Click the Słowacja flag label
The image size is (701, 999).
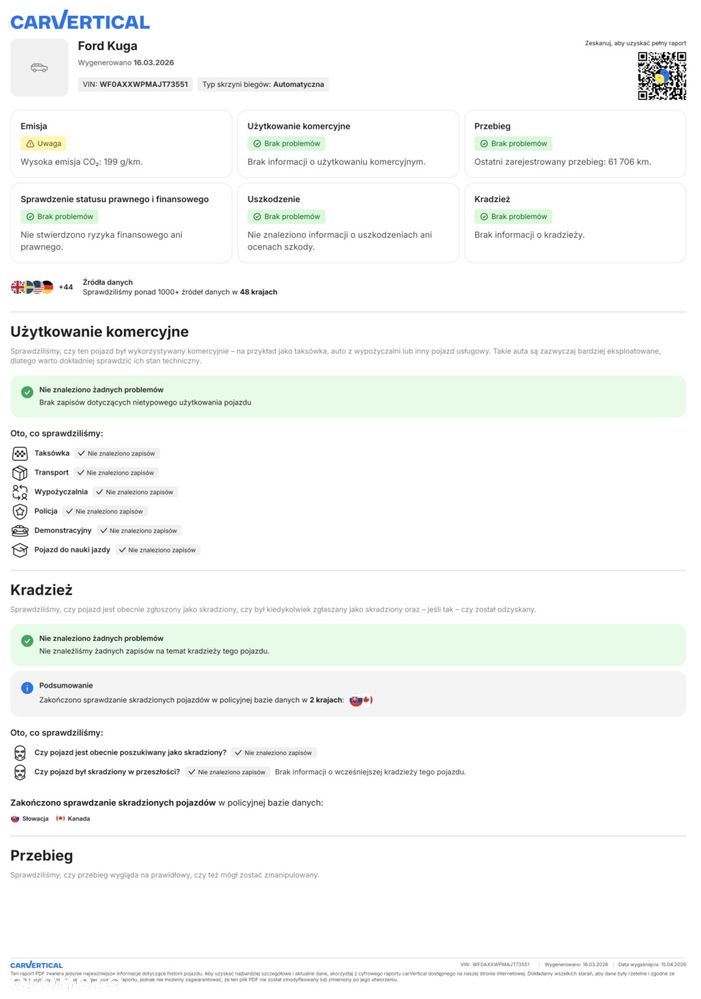[x=30, y=819]
